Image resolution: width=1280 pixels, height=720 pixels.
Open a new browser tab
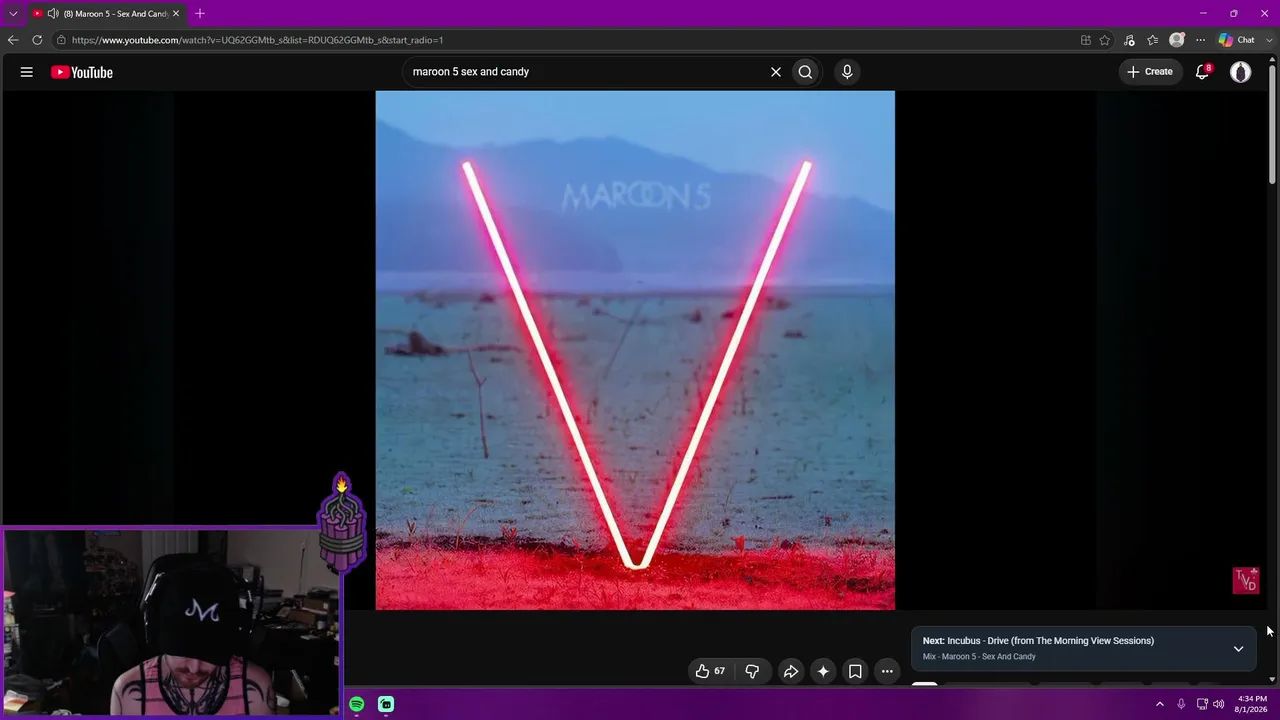pos(200,14)
